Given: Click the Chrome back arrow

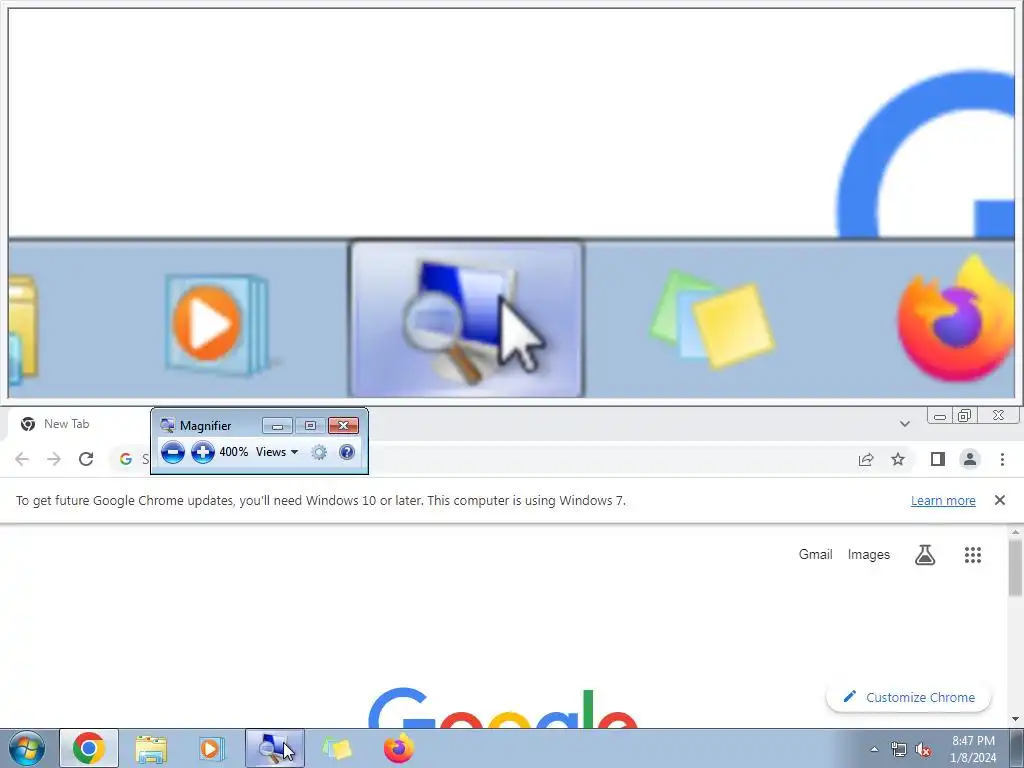Looking at the screenshot, I should click(x=22, y=459).
